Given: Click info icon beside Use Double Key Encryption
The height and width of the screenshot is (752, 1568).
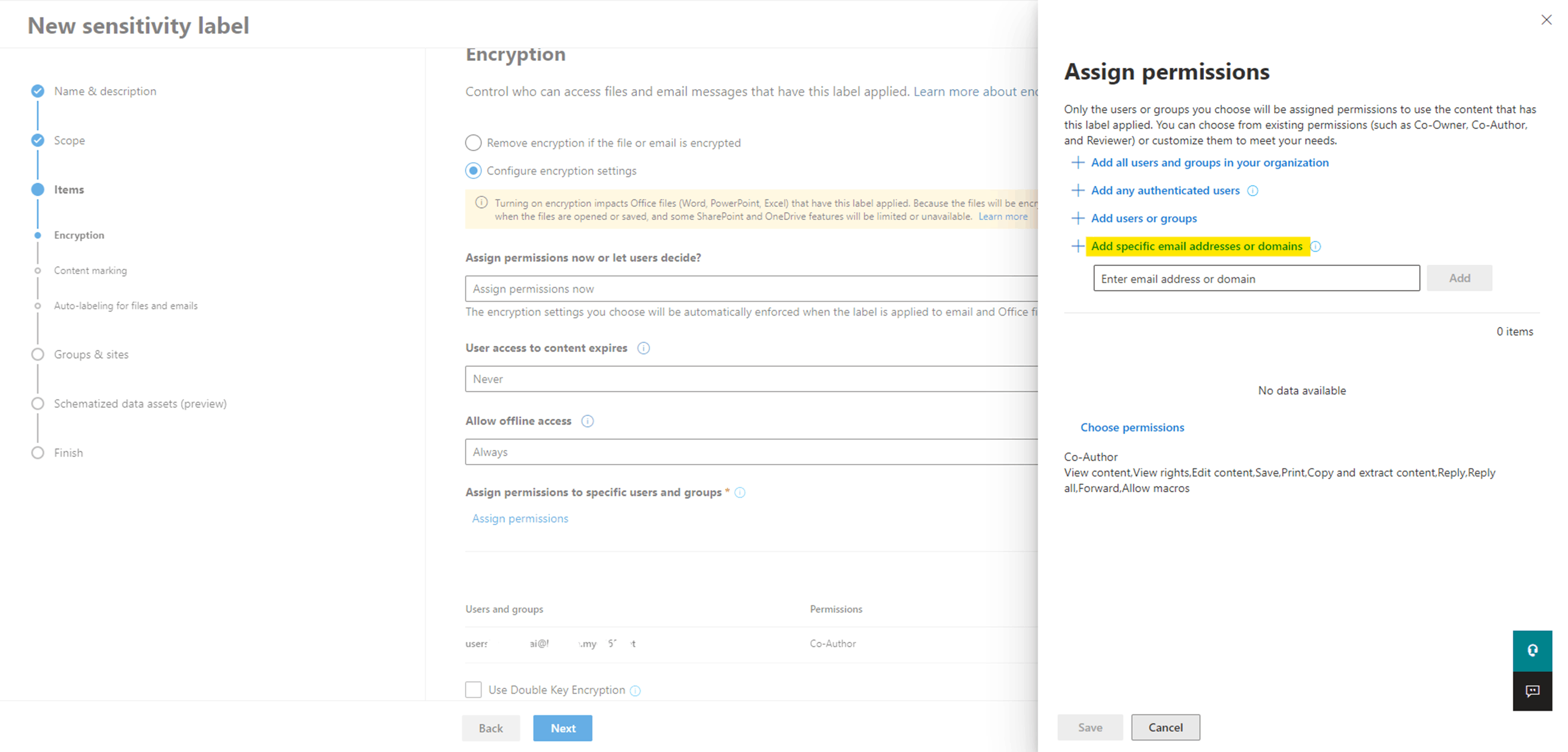Looking at the screenshot, I should point(635,691).
